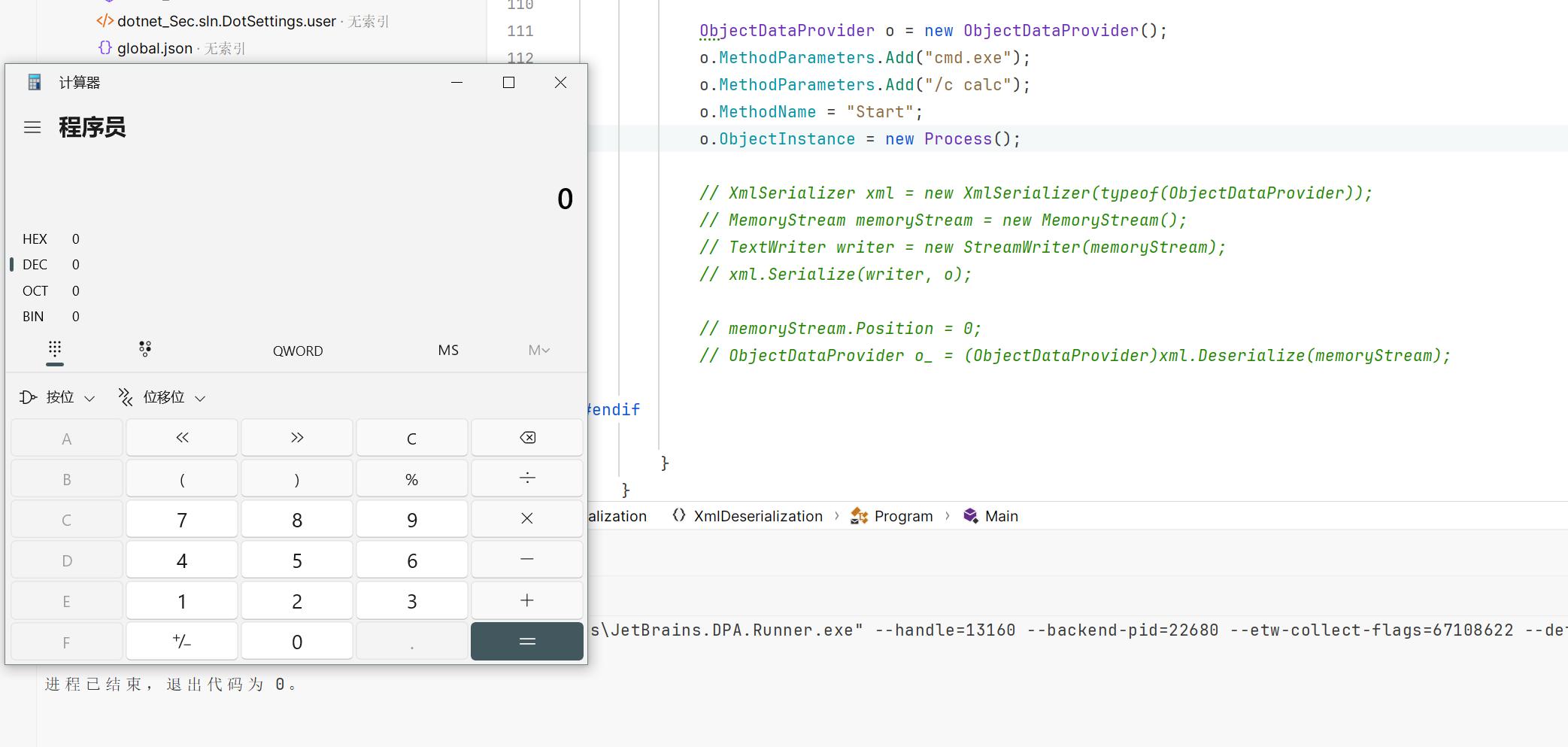Click digit 0 on the keypad
Screen dimensions: 1568x747
297,642
